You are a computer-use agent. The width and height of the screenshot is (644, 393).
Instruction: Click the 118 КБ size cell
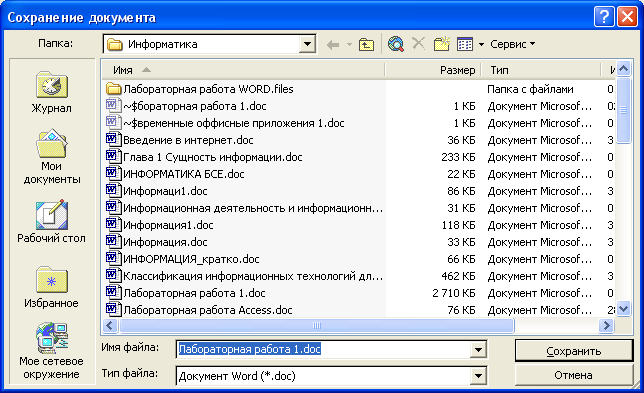coord(458,225)
